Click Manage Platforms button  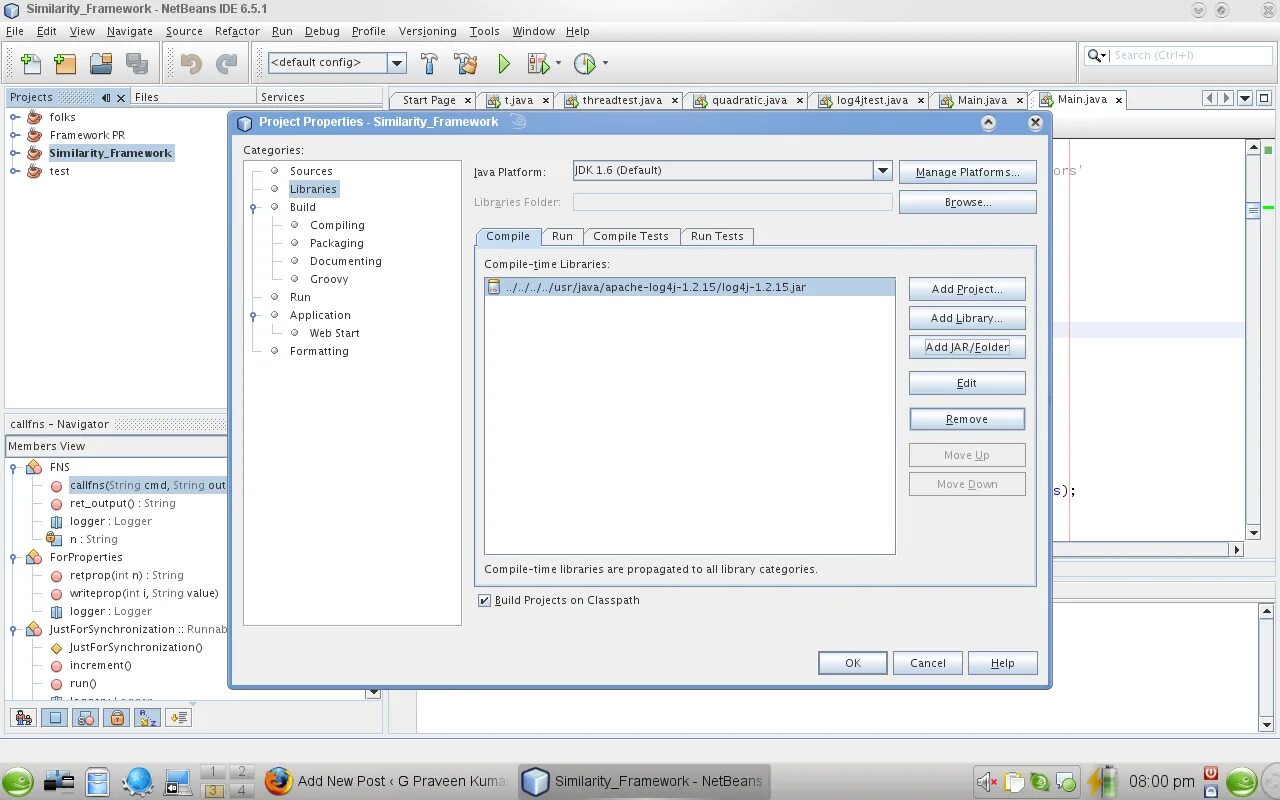(967, 172)
